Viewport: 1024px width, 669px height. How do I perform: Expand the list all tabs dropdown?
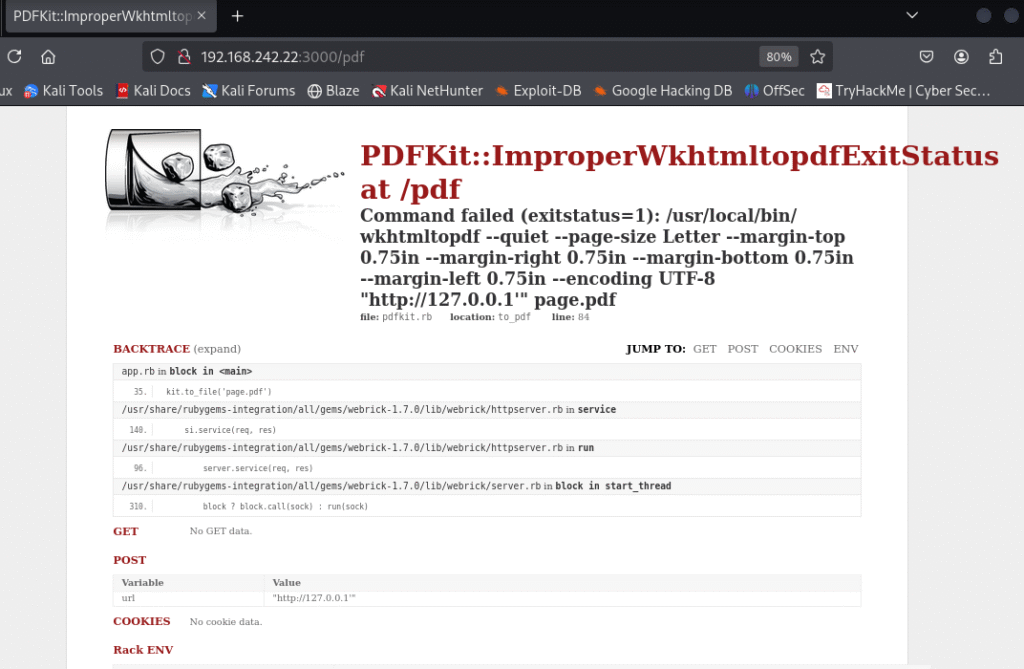point(912,16)
